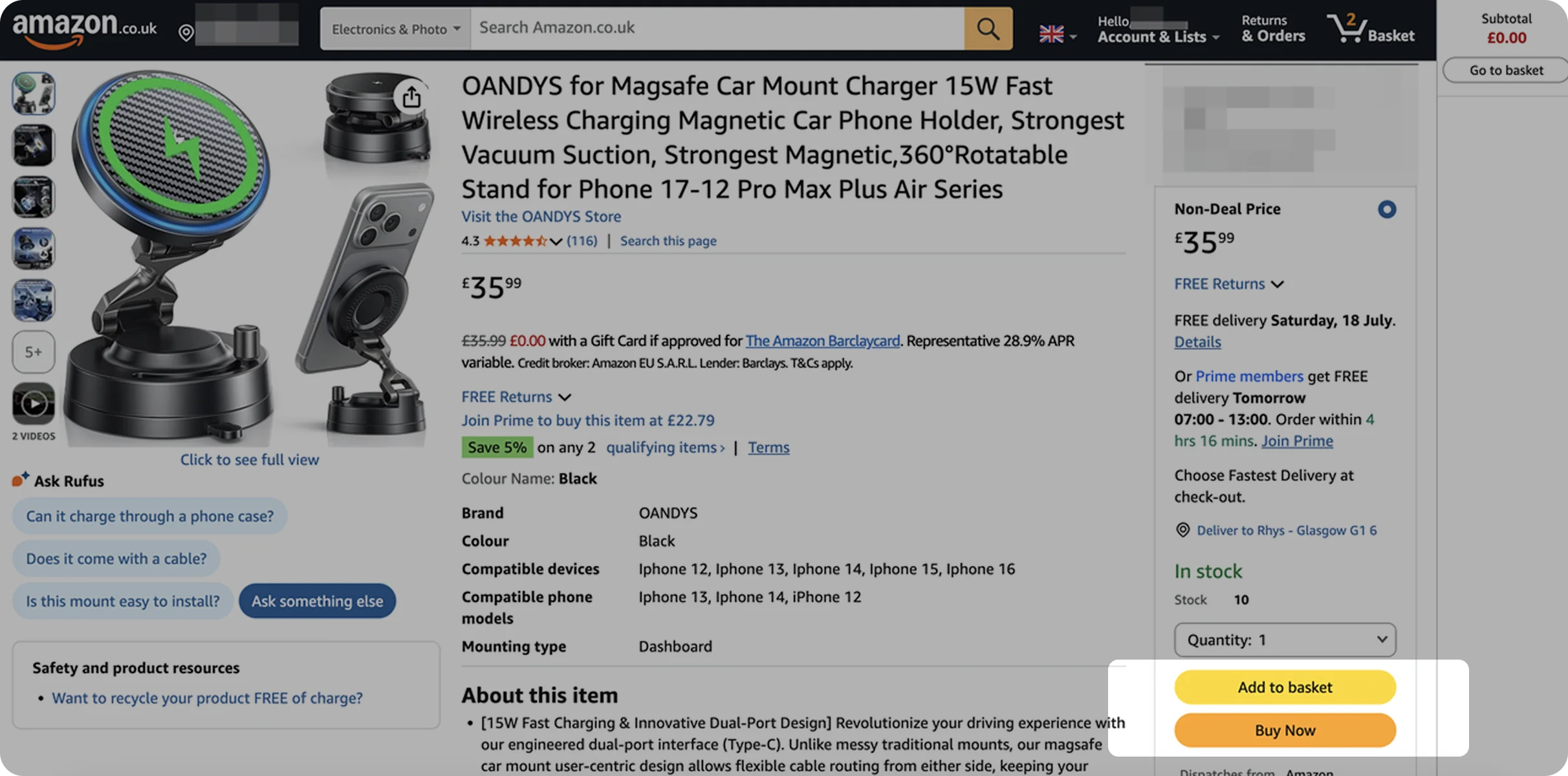Click the Add to basket button
This screenshot has width=1568, height=776.
click(1285, 687)
